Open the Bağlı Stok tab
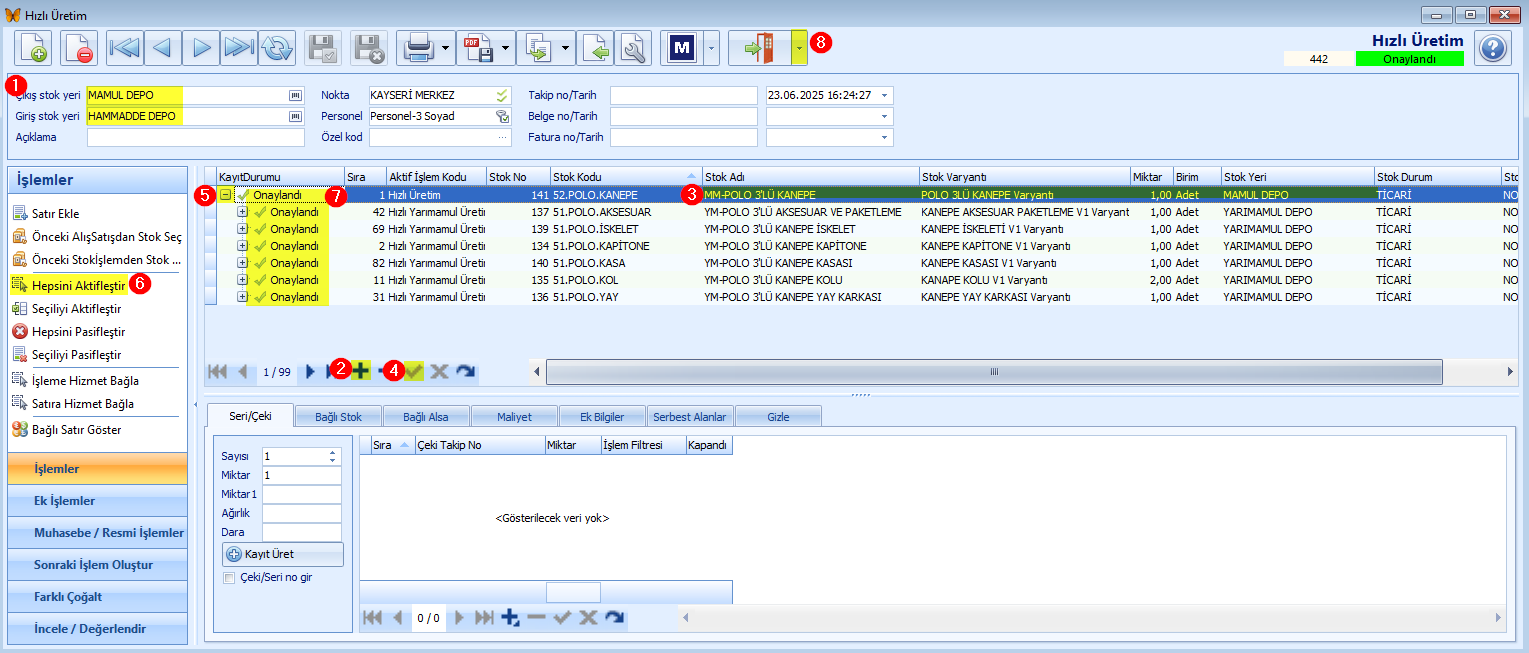 point(338,416)
